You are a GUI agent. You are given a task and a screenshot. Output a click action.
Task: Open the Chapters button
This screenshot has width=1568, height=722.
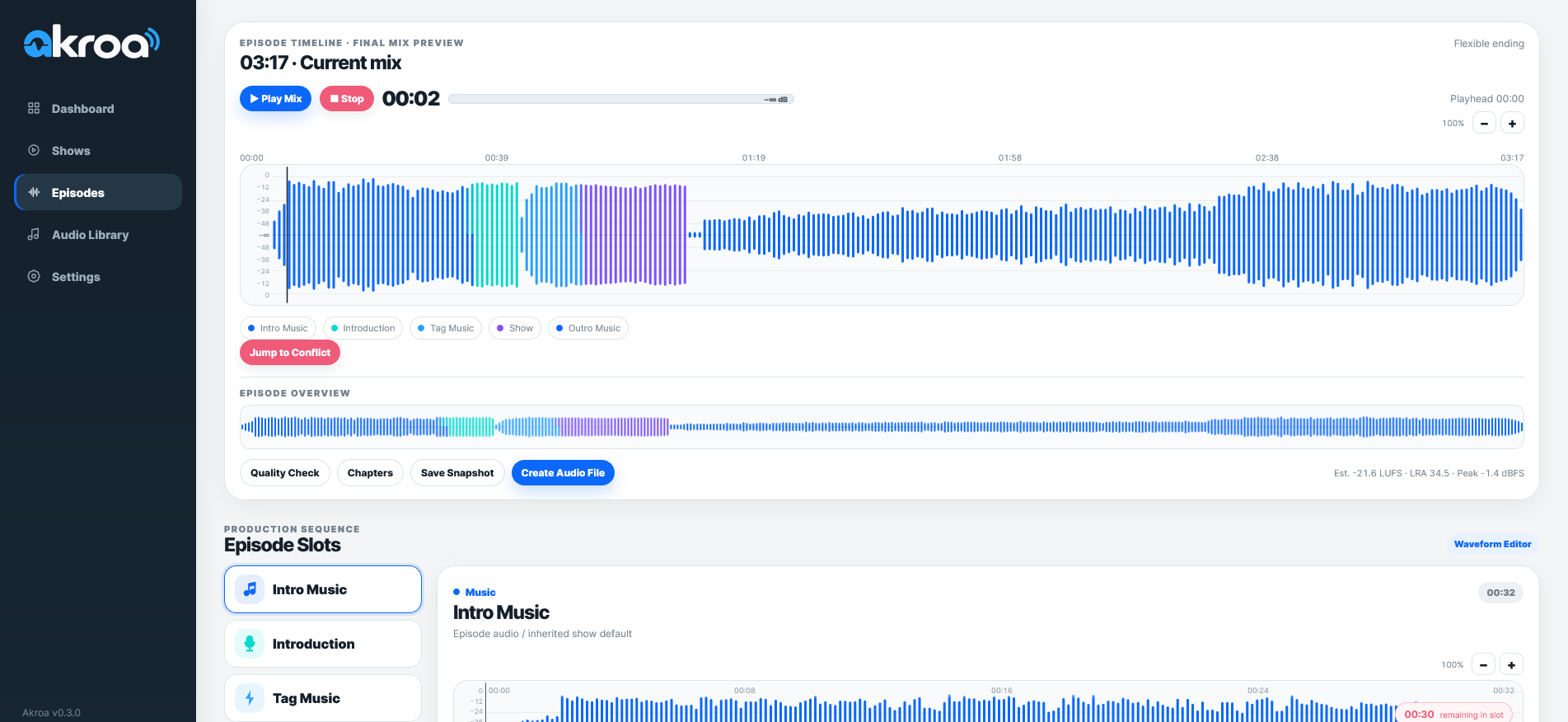coord(370,473)
